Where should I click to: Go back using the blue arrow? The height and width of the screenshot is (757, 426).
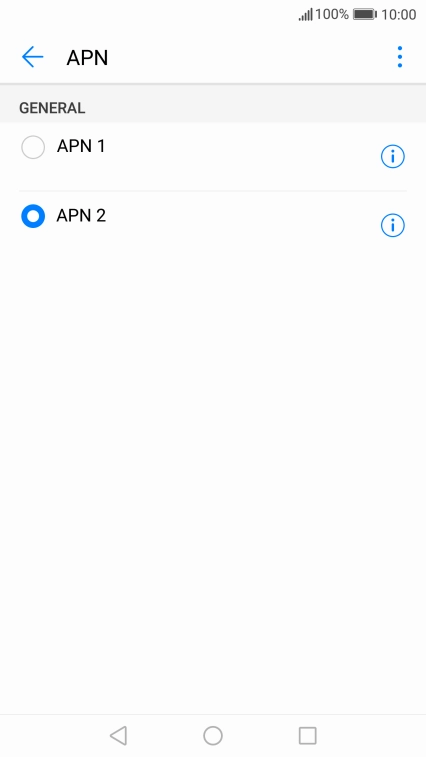[32, 57]
